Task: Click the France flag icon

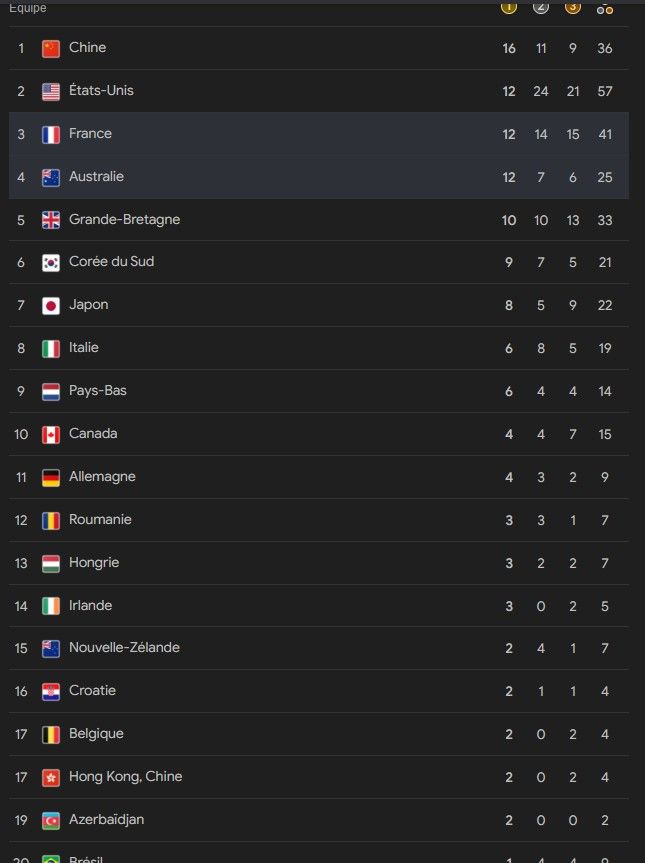Action: click(x=51, y=134)
